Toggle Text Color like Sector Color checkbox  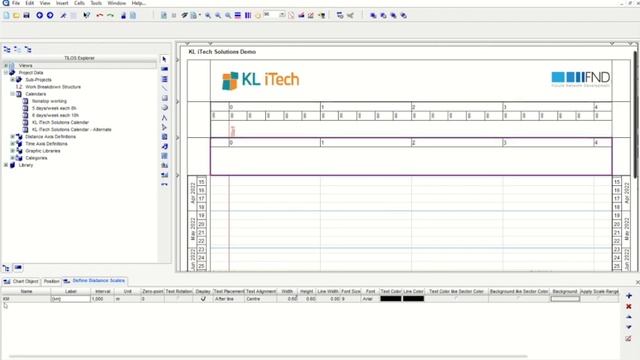point(456,299)
